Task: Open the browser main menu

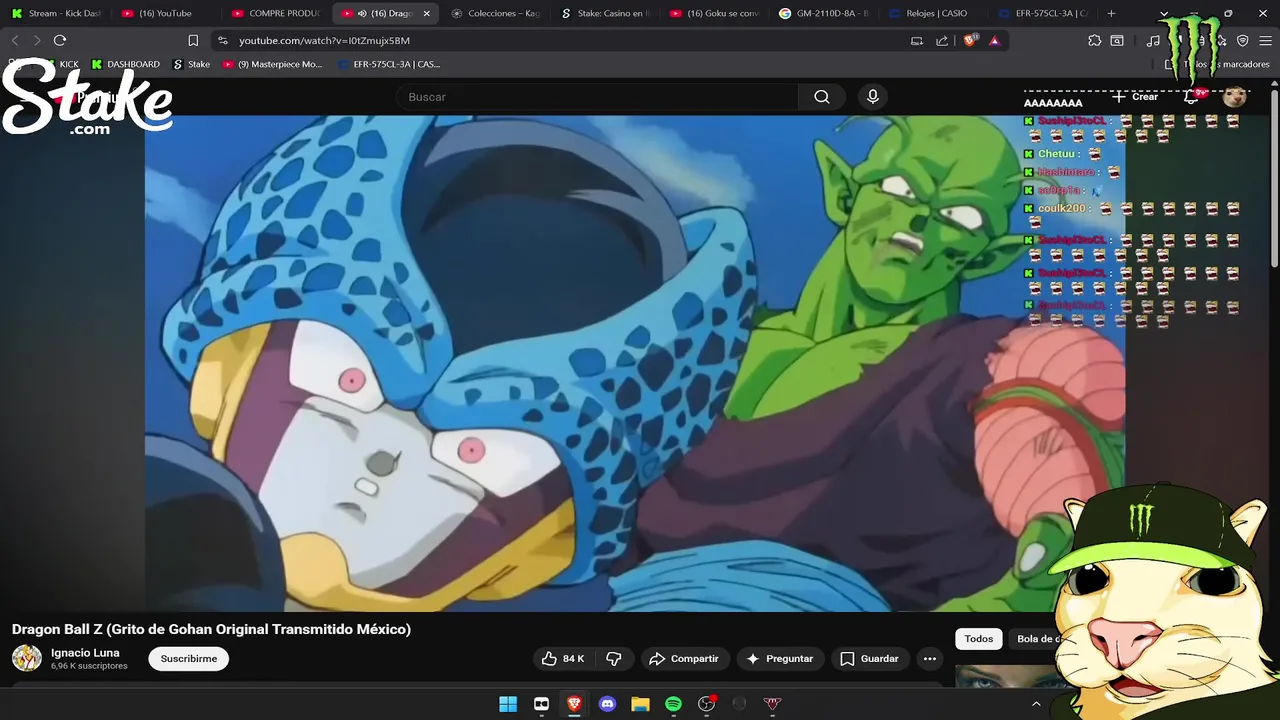Action: point(1265,40)
